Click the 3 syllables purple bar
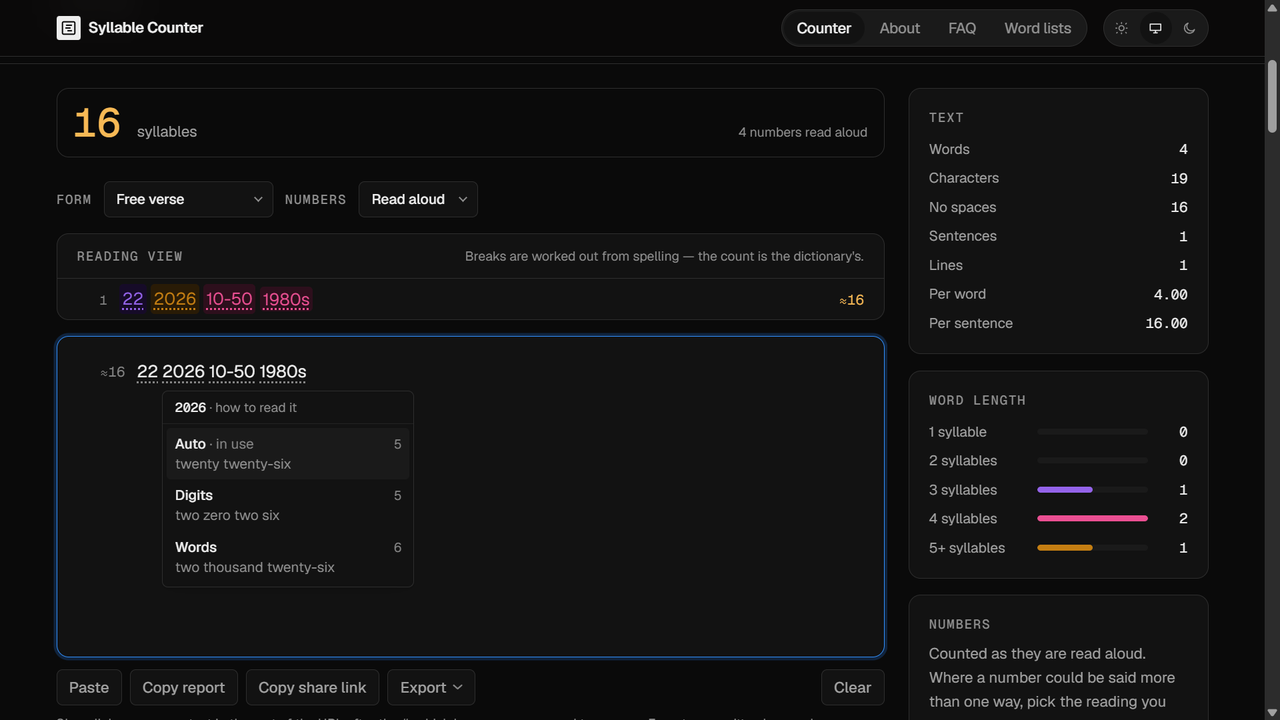Image resolution: width=1280 pixels, height=720 pixels. 1065,490
